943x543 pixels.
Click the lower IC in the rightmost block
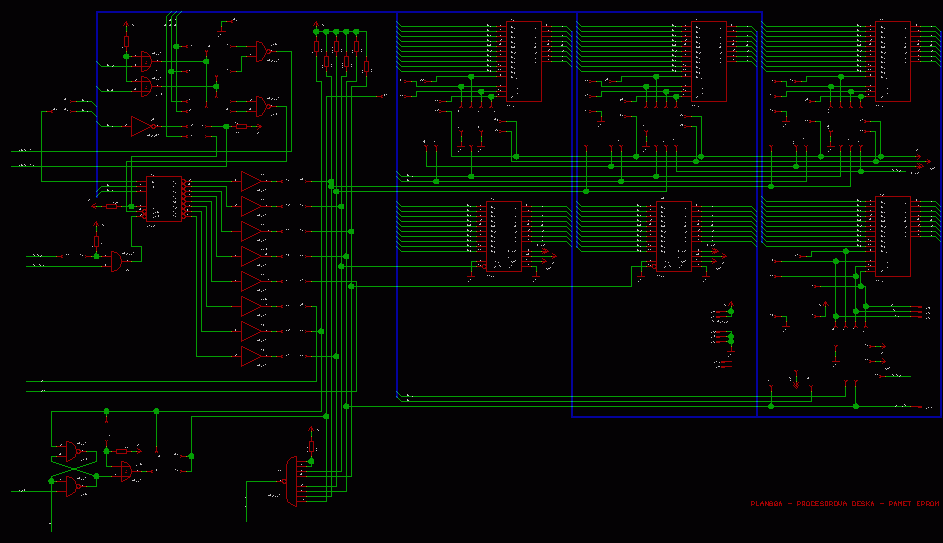coord(893,236)
